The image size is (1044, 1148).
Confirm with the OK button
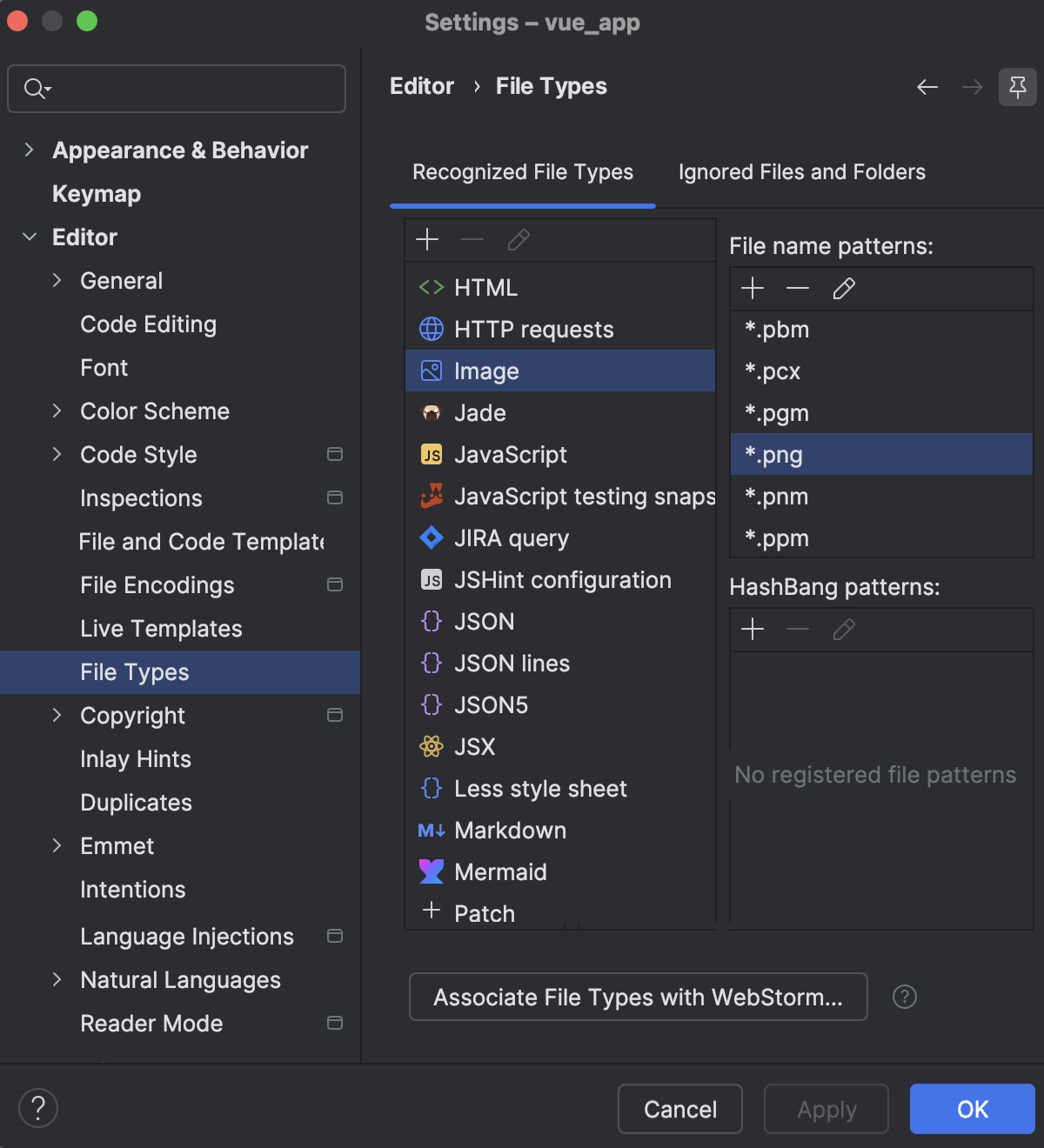coord(973,1109)
